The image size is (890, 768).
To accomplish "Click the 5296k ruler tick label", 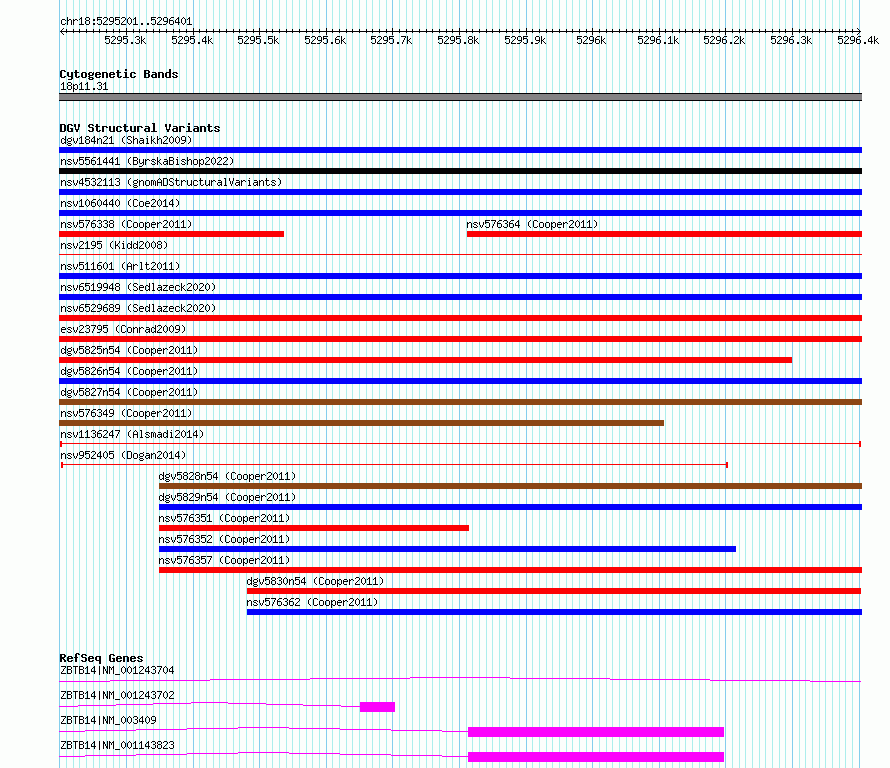I will [x=591, y=40].
